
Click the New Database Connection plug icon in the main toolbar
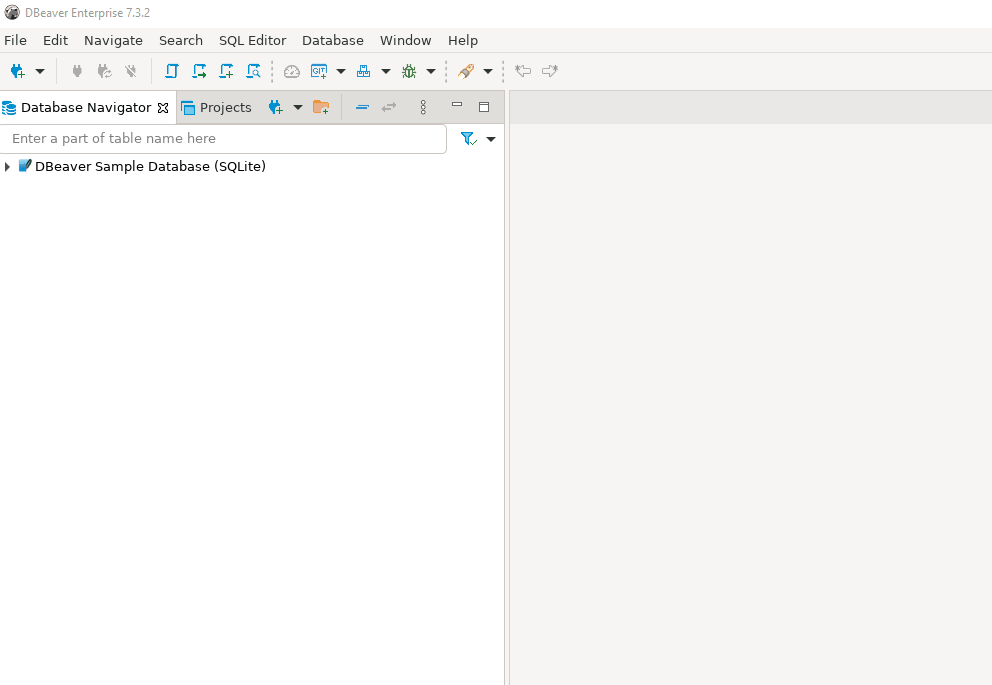point(17,71)
